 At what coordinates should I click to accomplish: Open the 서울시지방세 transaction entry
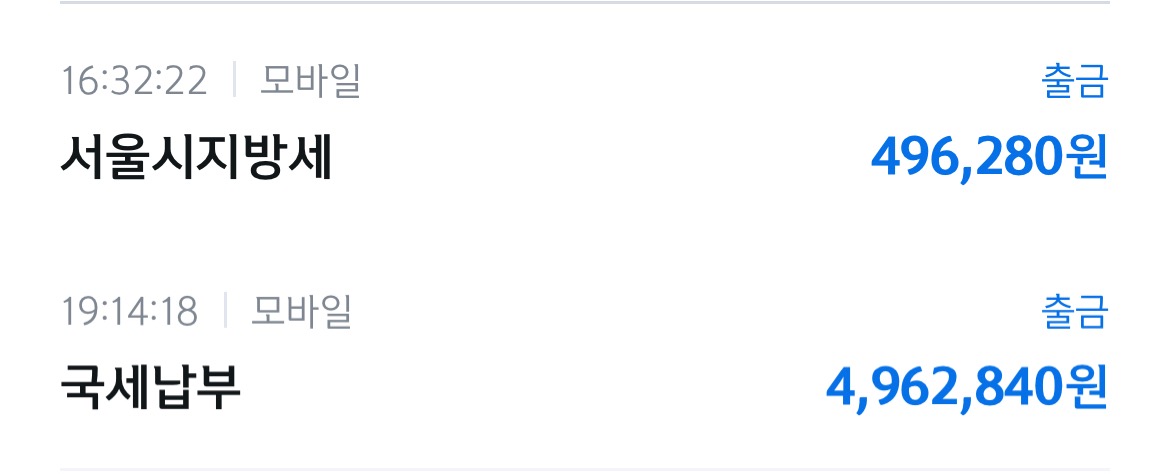tap(195, 158)
